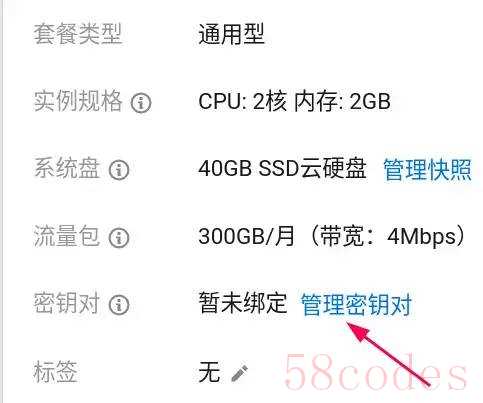Screen dimensions: 483x403
Task: Click the 标签 label text
Action: (x=55, y=372)
